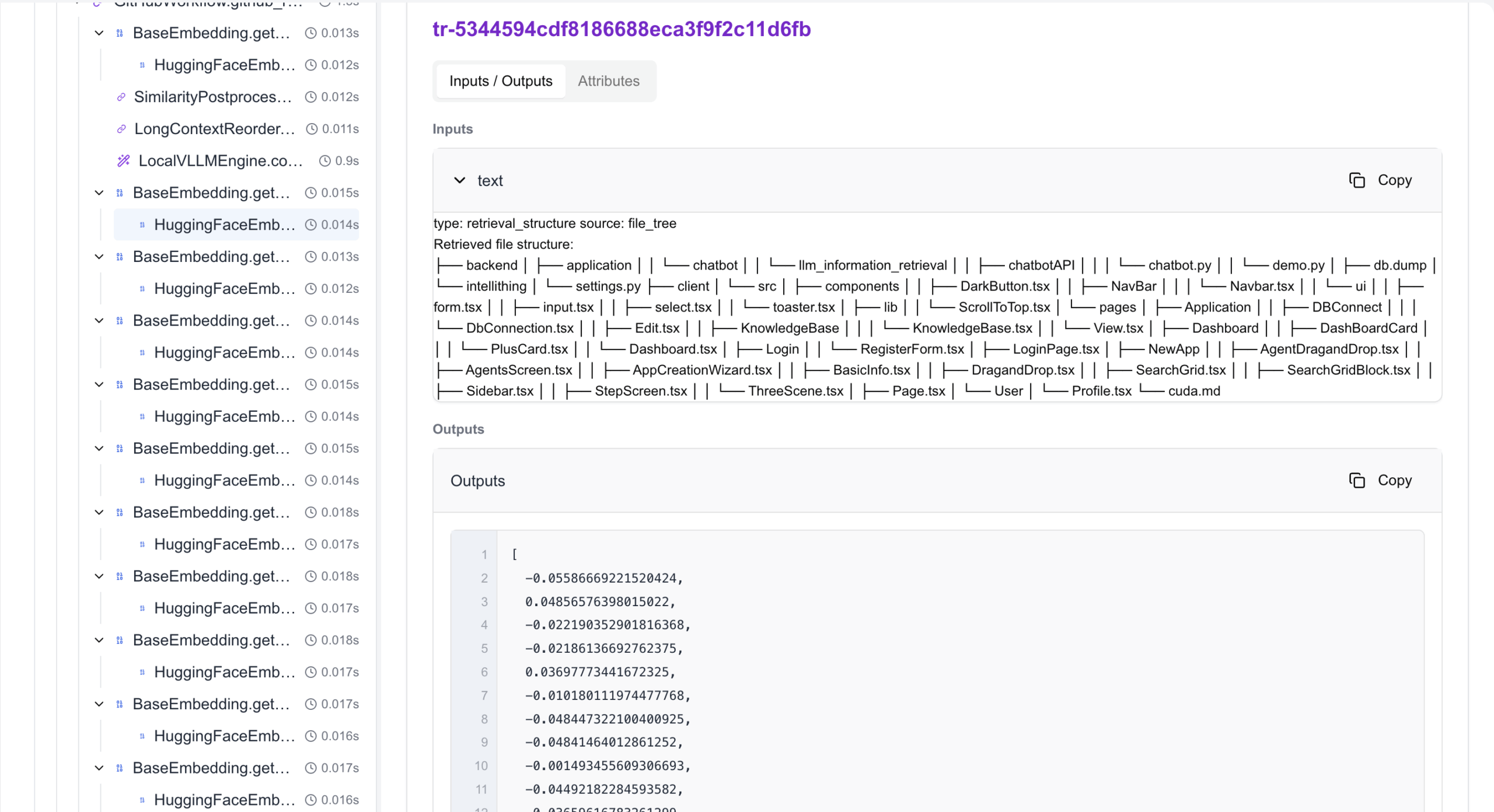The height and width of the screenshot is (812, 1494).
Task: Click the copy icon in the Outputs header
Action: pos(1357,480)
